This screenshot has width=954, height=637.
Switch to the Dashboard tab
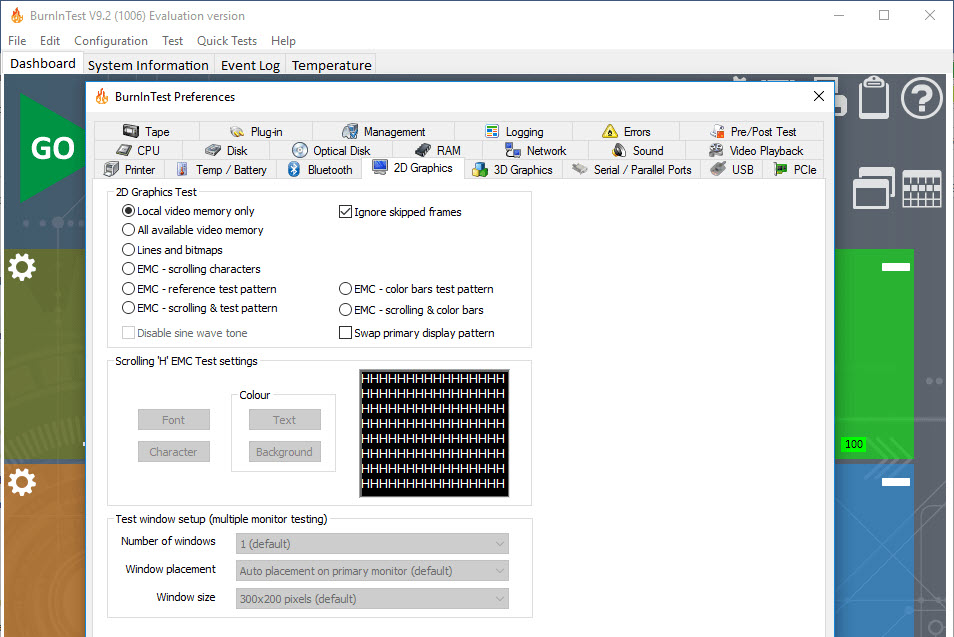pos(43,63)
